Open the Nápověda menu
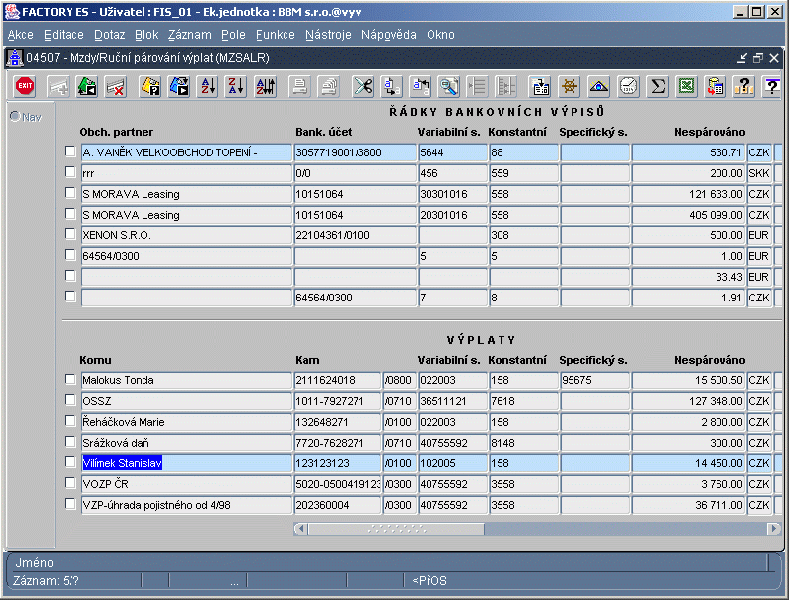The height and width of the screenshot is (600, 789). 388,35
